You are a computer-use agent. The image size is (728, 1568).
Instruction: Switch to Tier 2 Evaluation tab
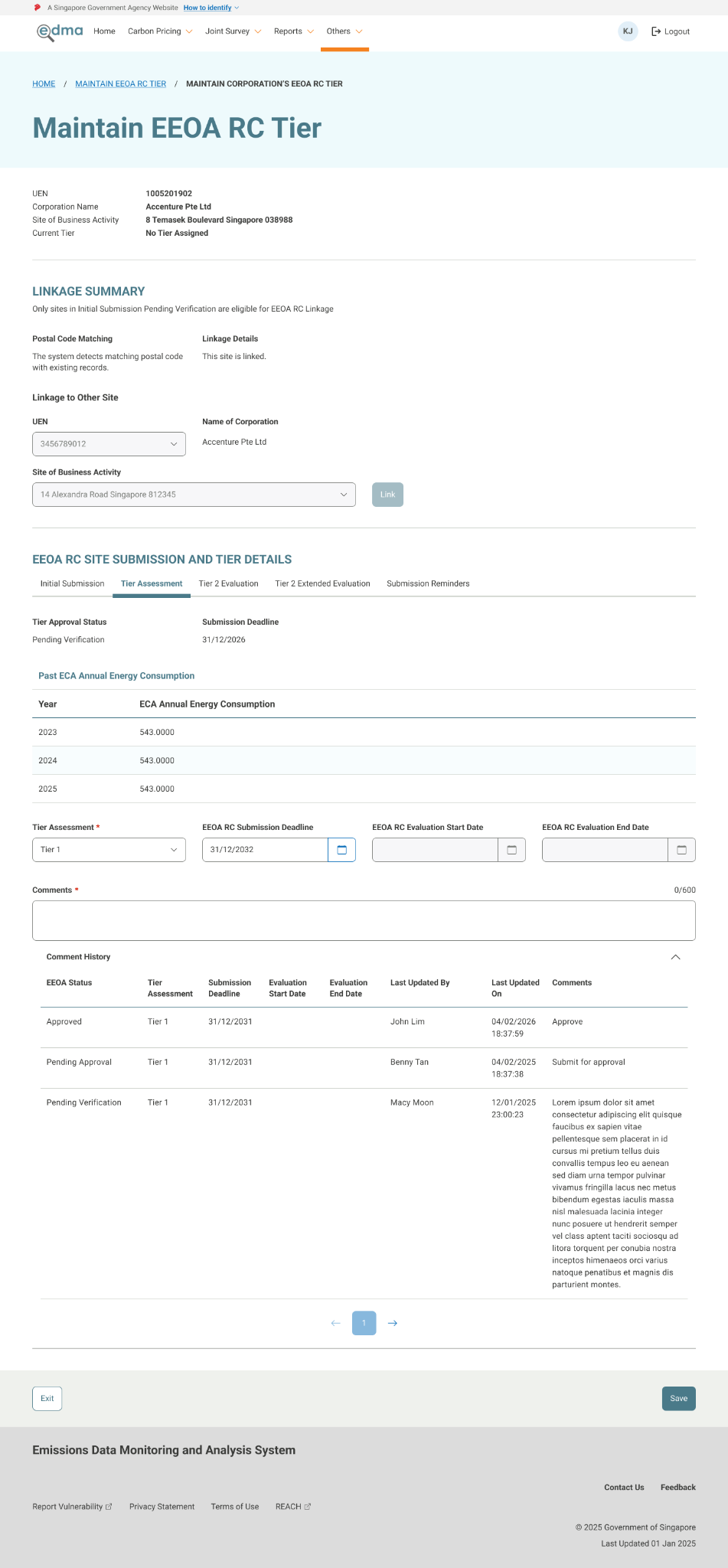pyautogui.click(x=229, y=583)
